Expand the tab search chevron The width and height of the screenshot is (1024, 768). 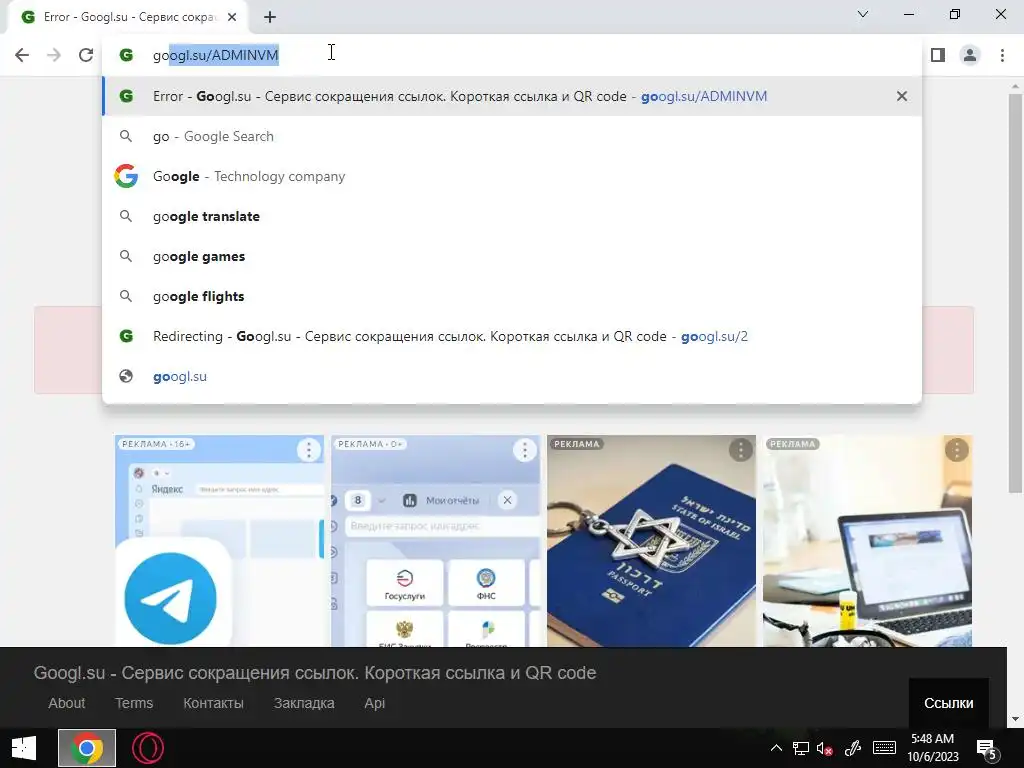(x=863, y=14)
